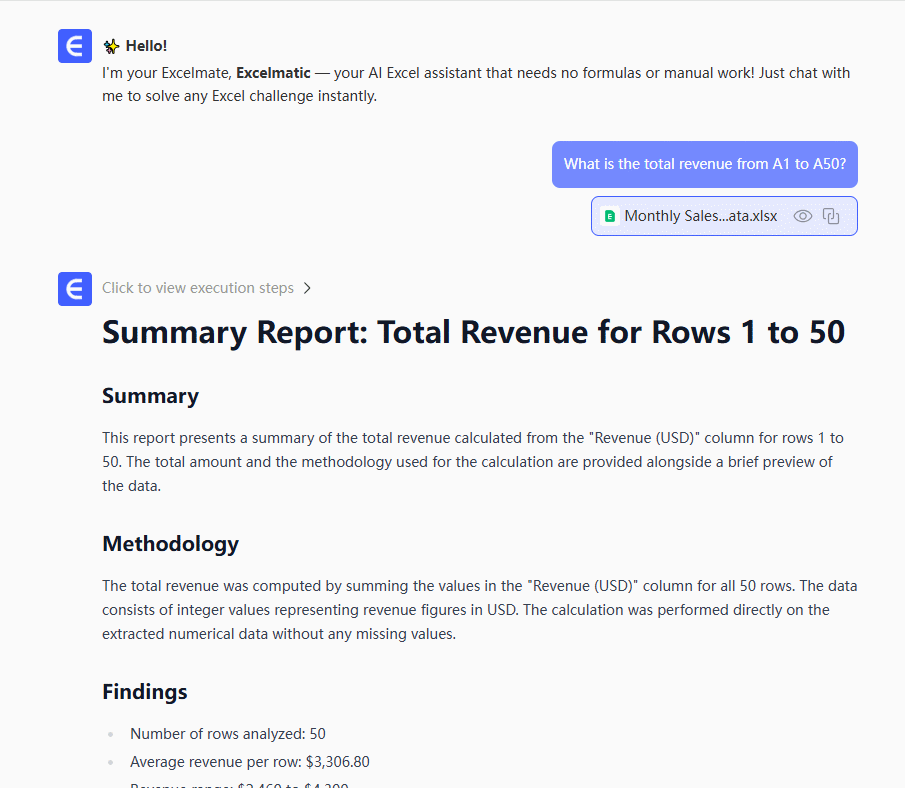
Task: Click the Findings section heading
Action: 144,692
